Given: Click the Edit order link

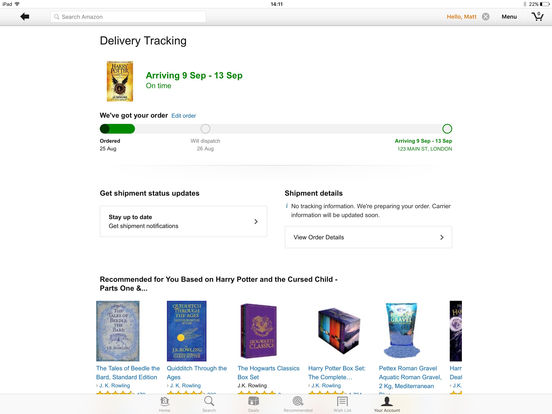Looking at the screenshot, I should [x=183, y=116].
